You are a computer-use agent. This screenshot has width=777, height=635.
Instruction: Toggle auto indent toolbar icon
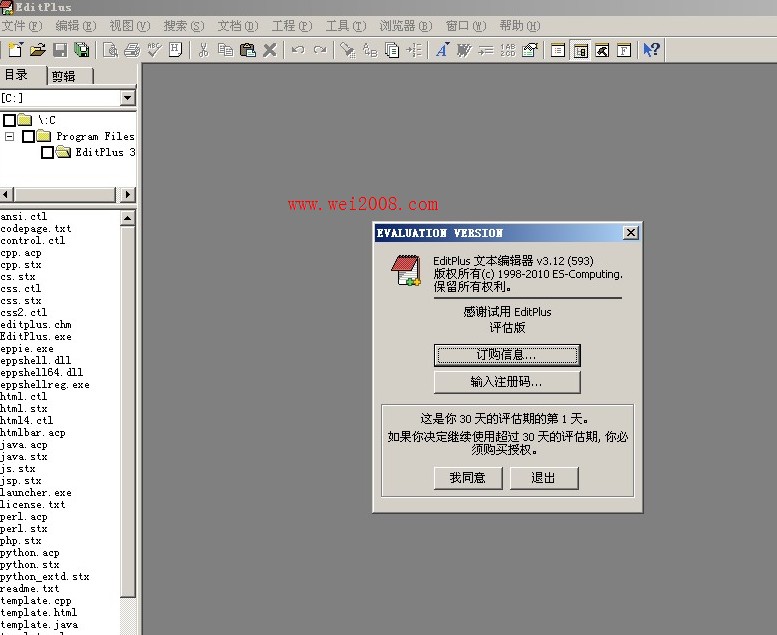click(x=486, y=50)
